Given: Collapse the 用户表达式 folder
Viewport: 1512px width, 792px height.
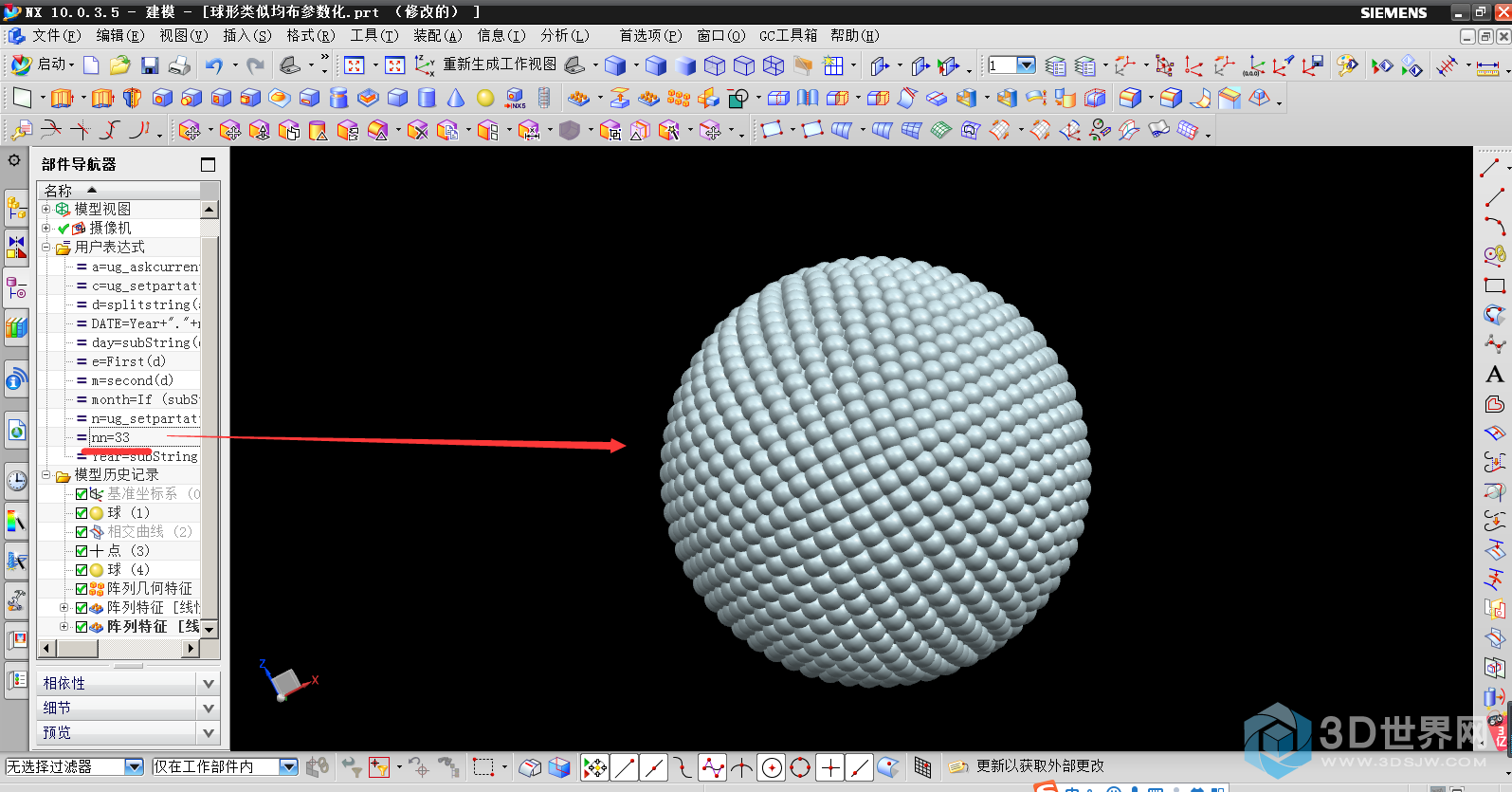Looking at the screenshot, I should pos(46,247).
